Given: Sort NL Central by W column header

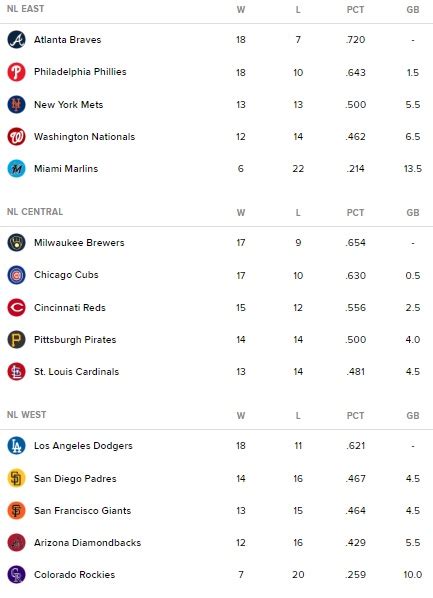Looking at the screenshot, I should (241, 212).
